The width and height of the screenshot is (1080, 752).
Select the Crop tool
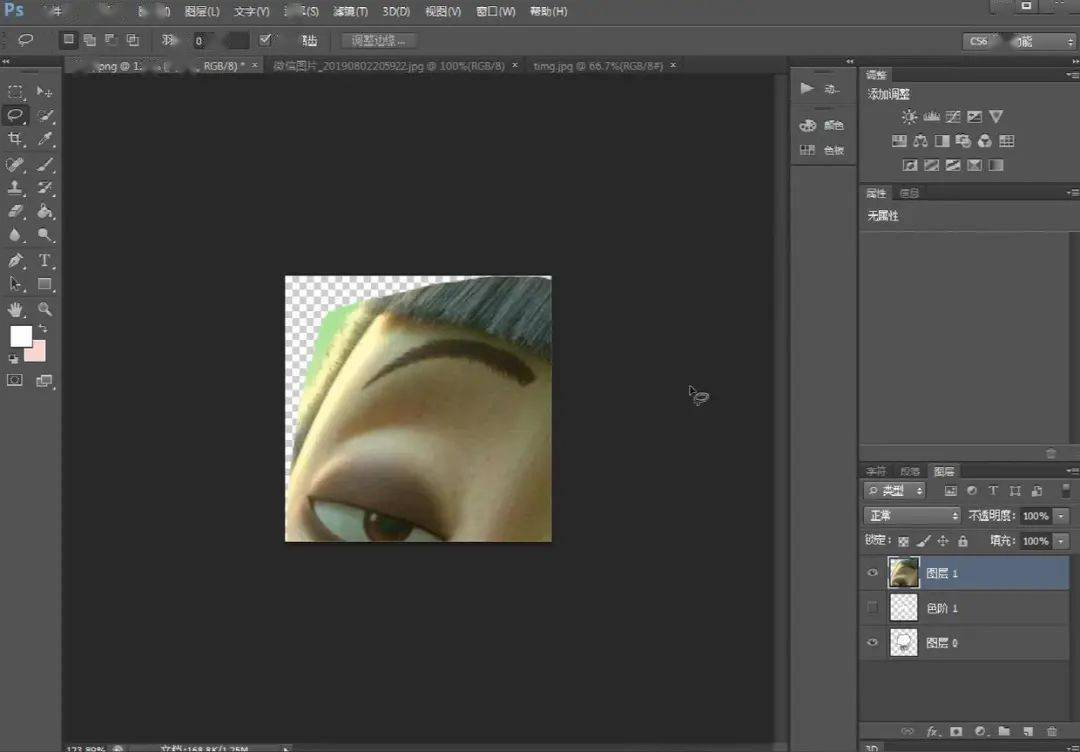tap(15, 139)
